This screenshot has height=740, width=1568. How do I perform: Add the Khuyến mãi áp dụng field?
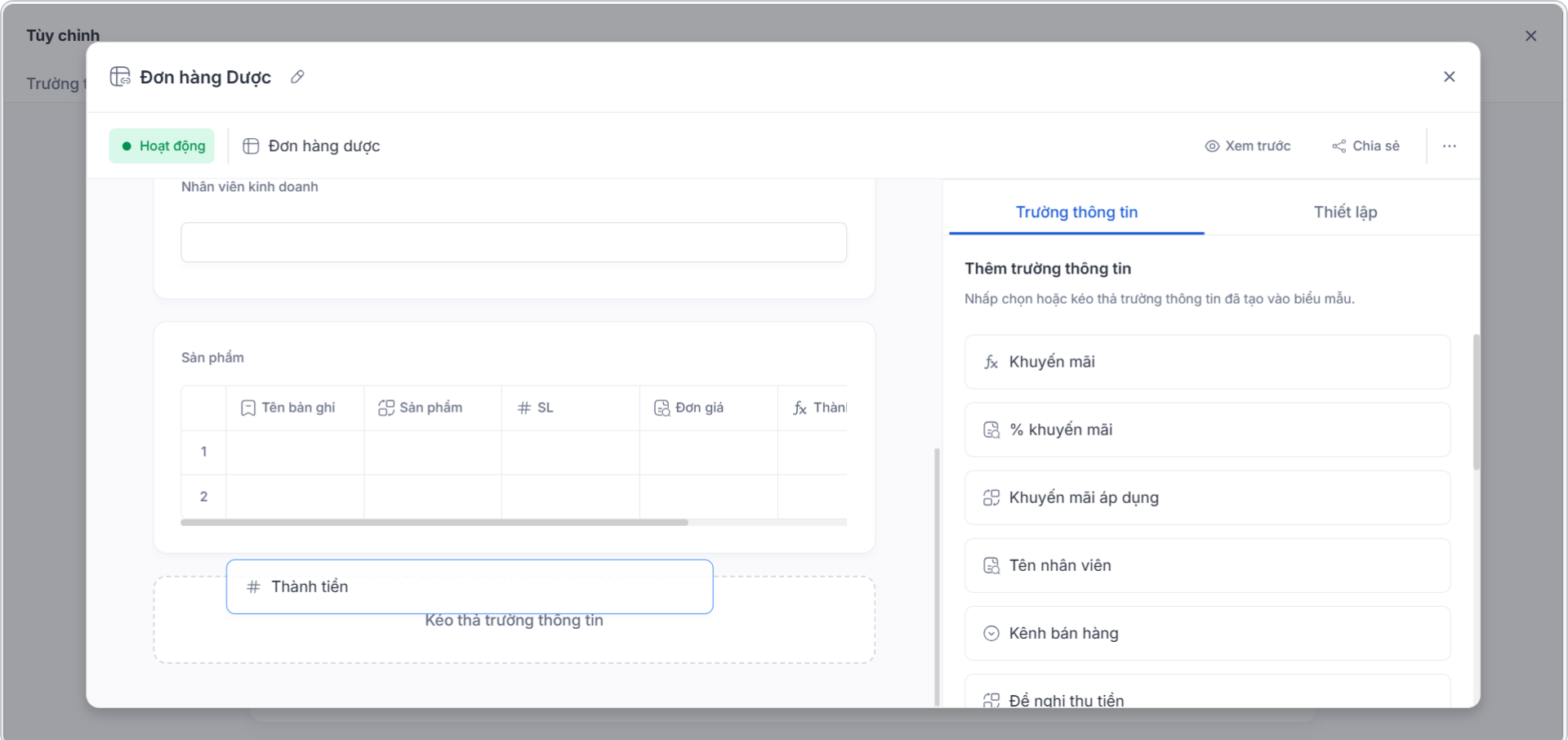click(1207, 497)
